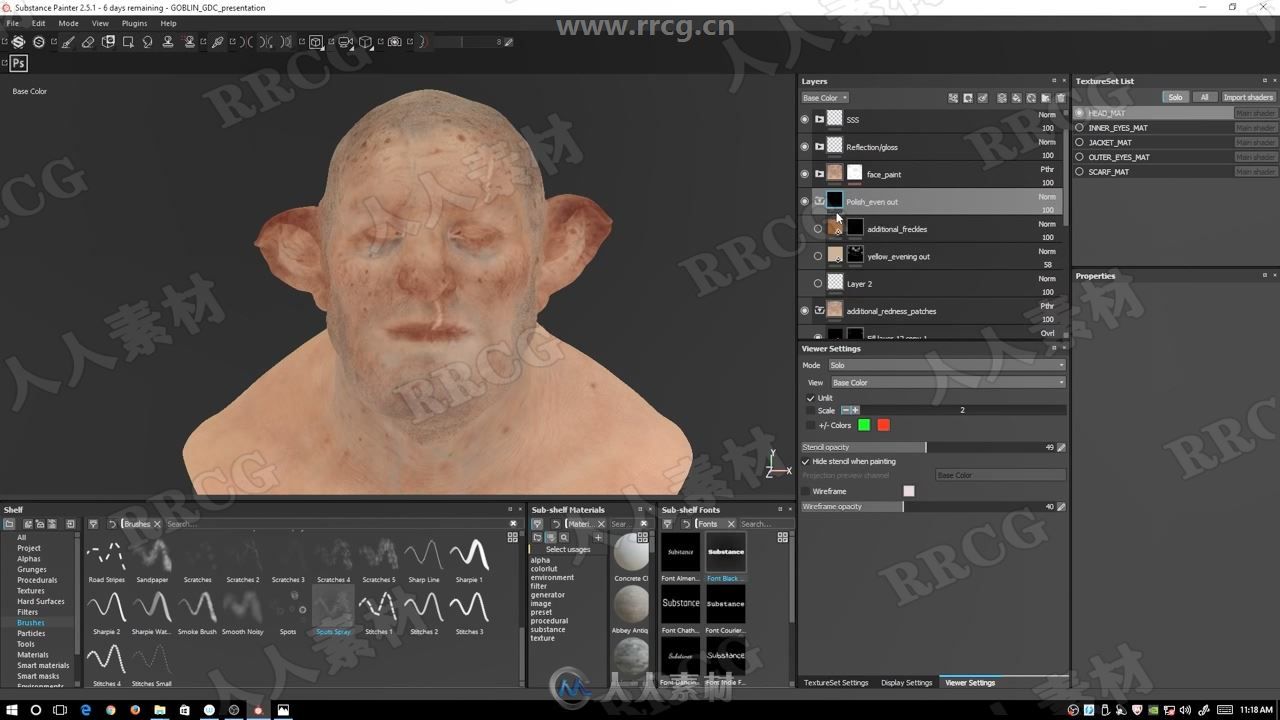This screenshot has height=720, width=1280.
Task: Open the Iray render camera icon
Action: tap(394, 42)
